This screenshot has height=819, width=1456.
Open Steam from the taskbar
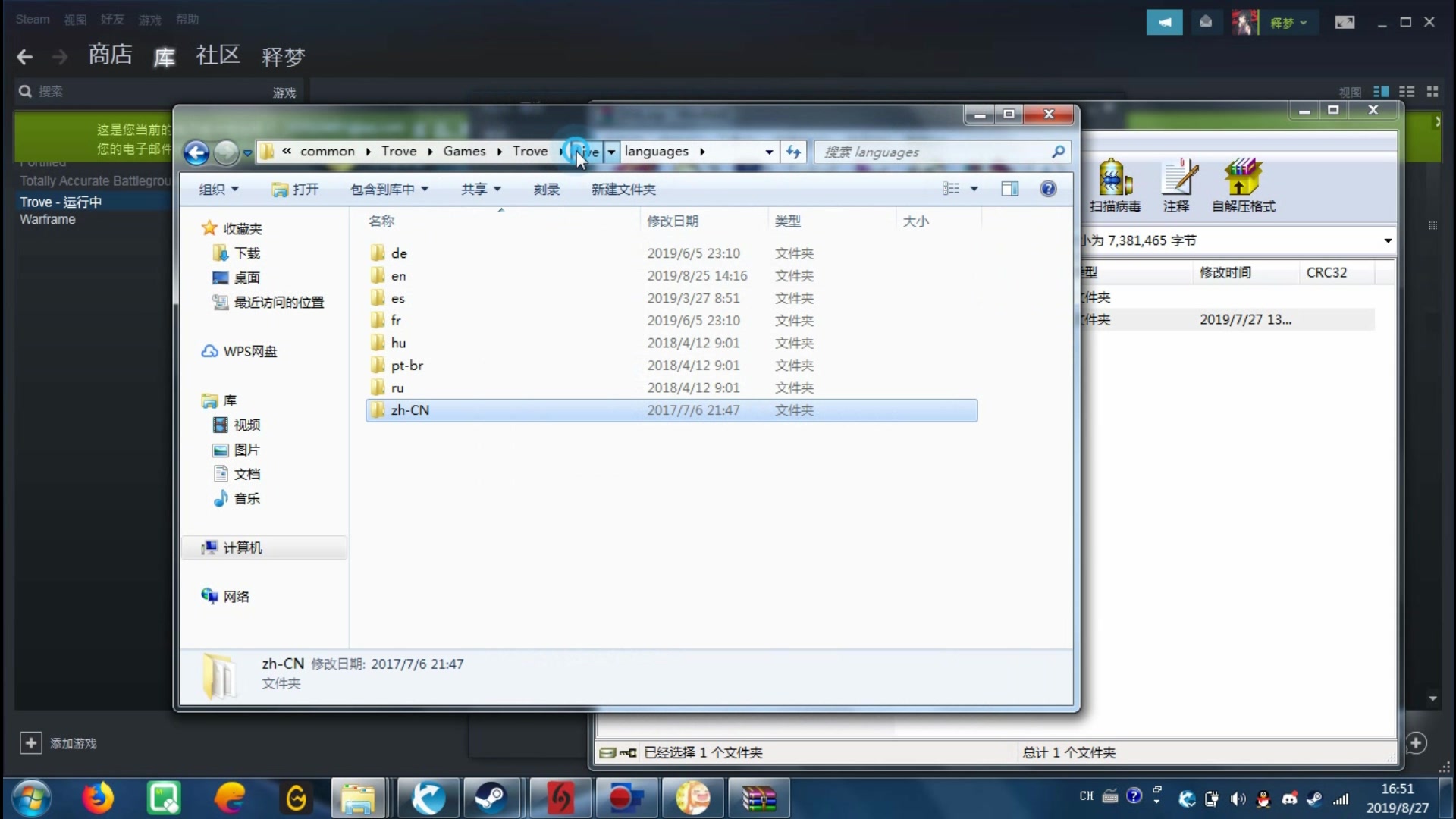[x=491, y=799]
